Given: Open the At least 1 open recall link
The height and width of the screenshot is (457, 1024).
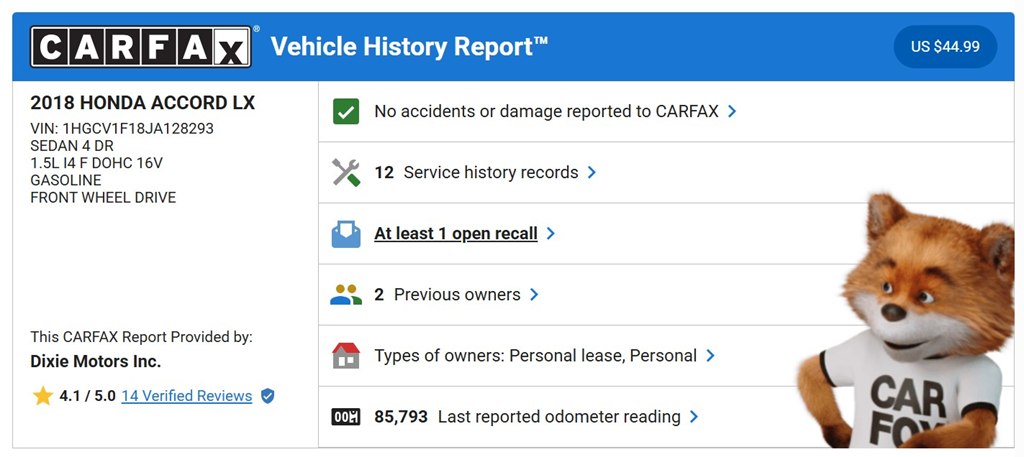Looking at the screenshot, I should click(456, 234).
